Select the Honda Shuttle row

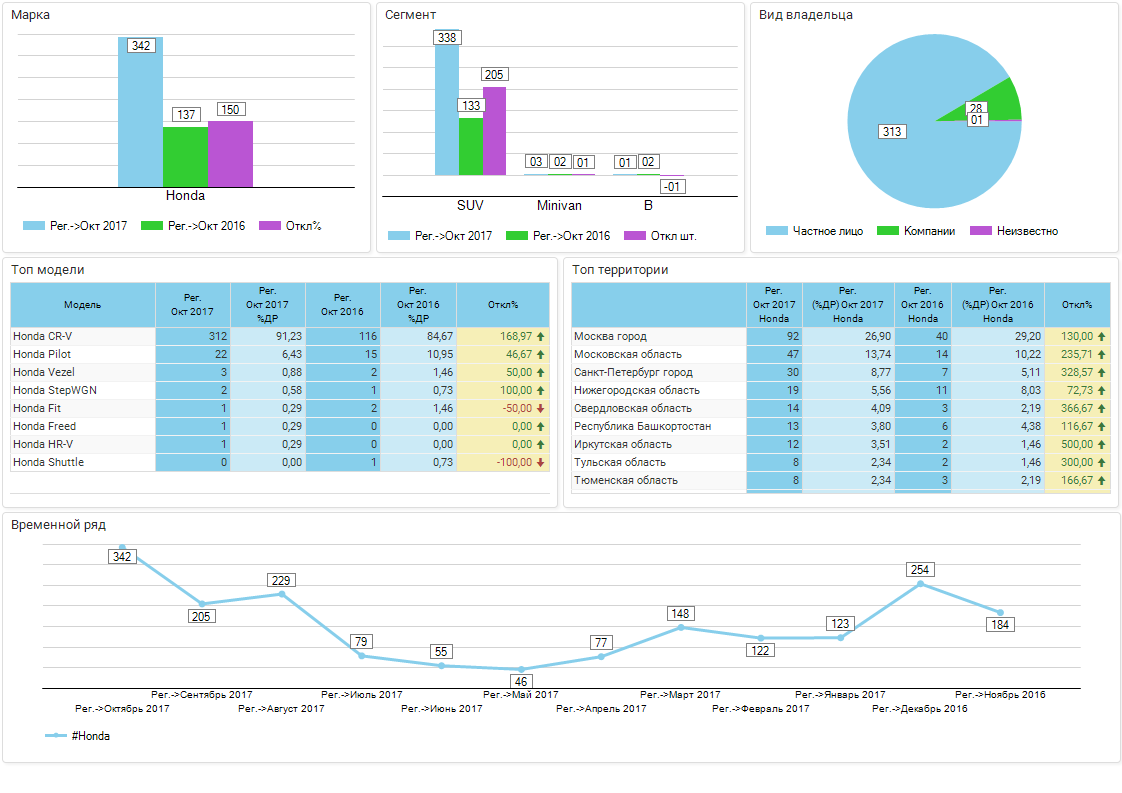click(x=280, y=462)
